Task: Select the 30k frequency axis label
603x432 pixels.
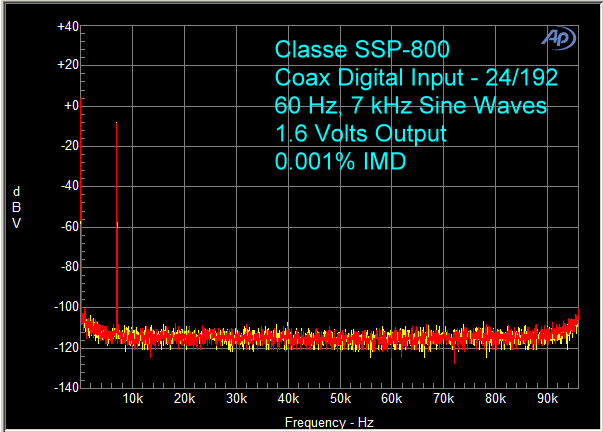Action: click(237, 399)
